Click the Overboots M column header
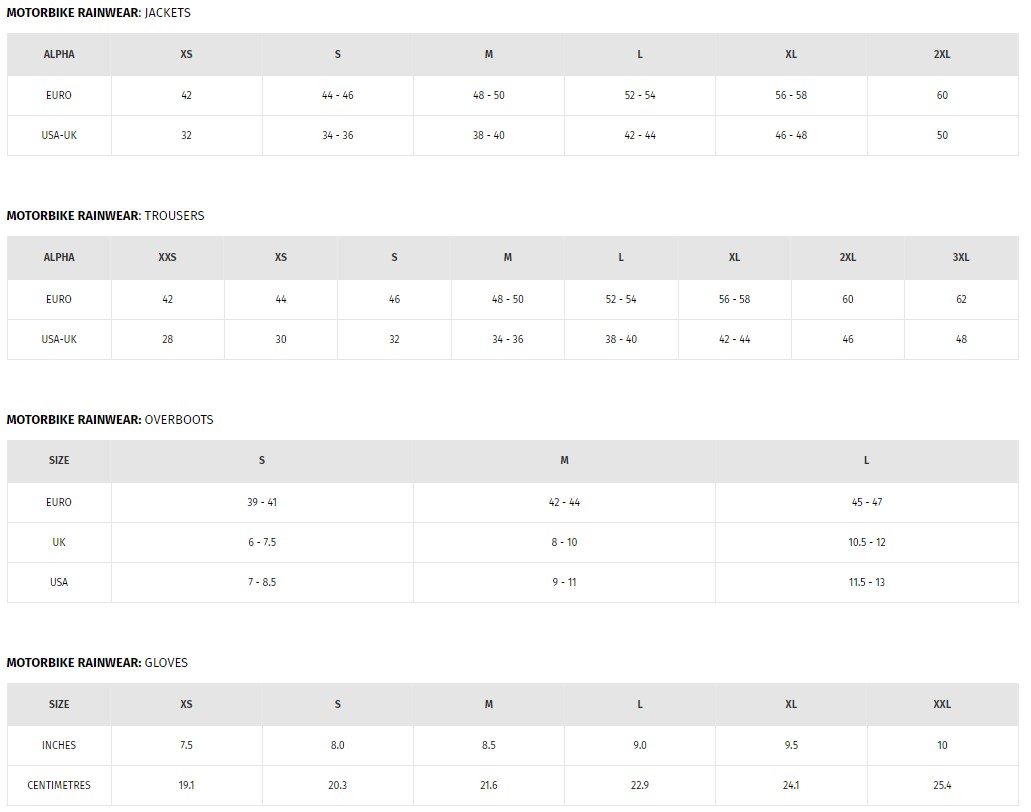The width and height of the screenshot is (1031, 812). pos(564,461)
